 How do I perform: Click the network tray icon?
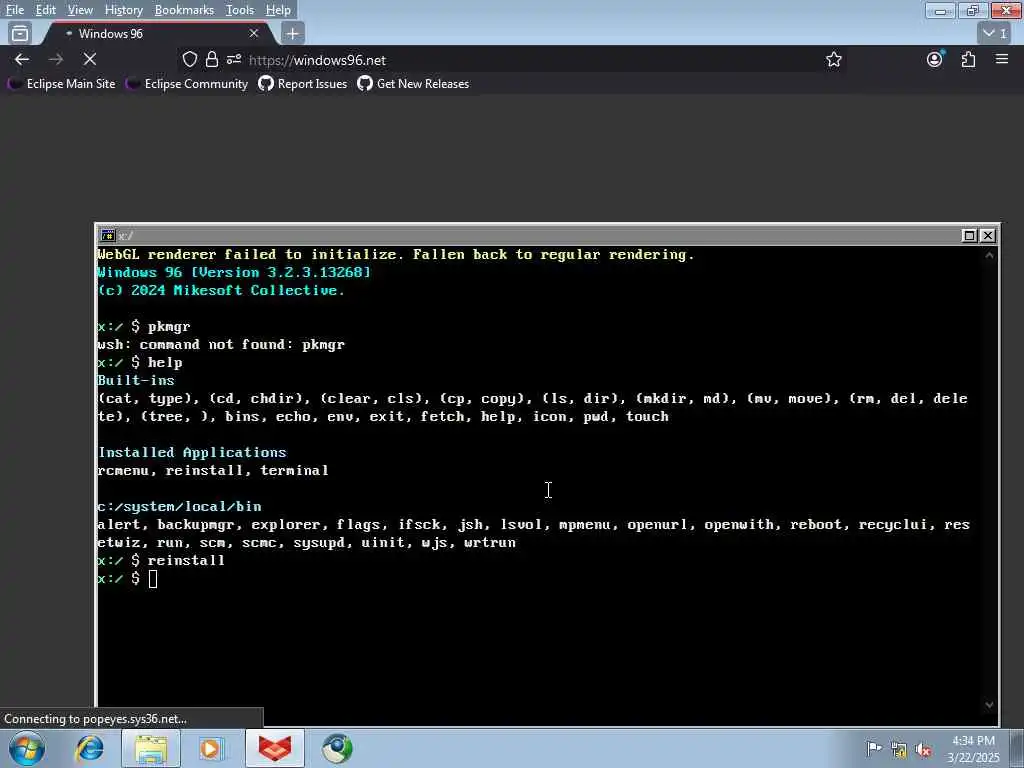tap(899, 750)
